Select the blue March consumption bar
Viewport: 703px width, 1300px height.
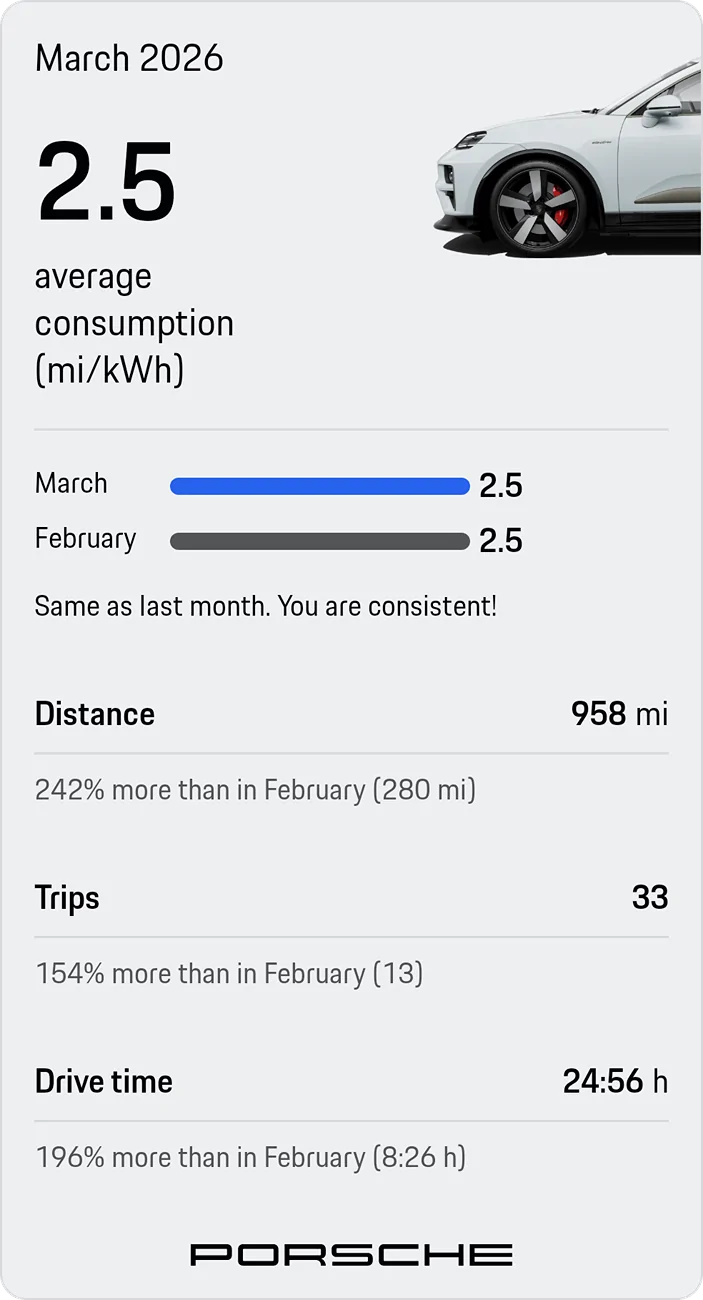pos(320,485)
